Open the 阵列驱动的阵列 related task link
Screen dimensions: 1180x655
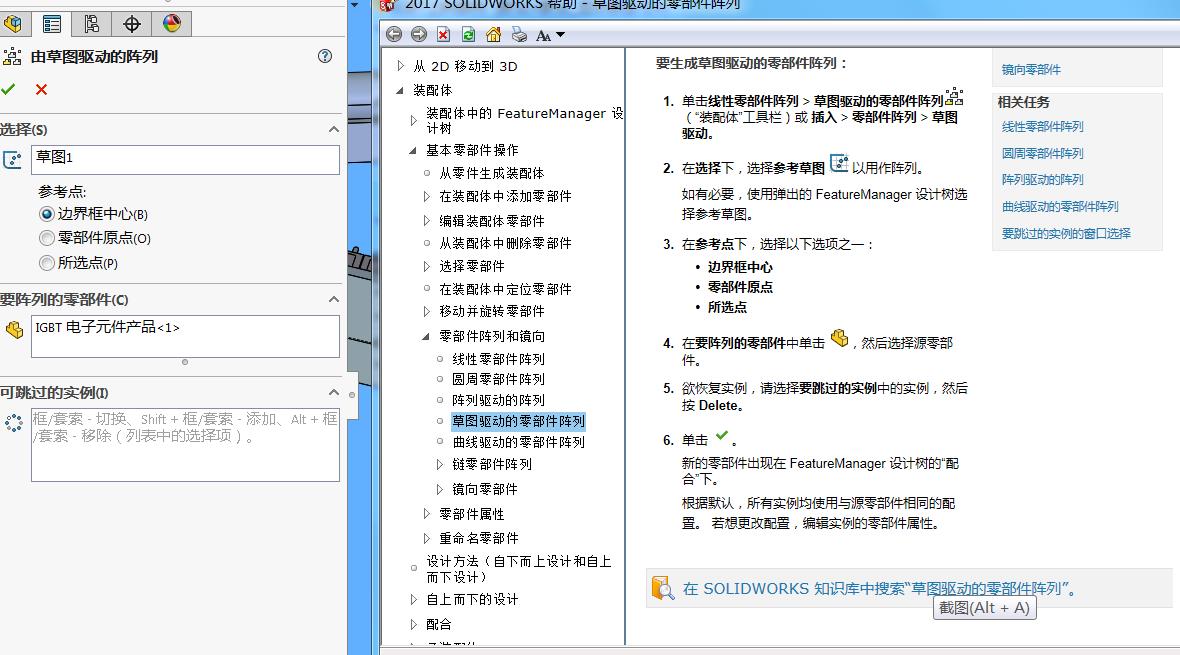pos(1042,179)
